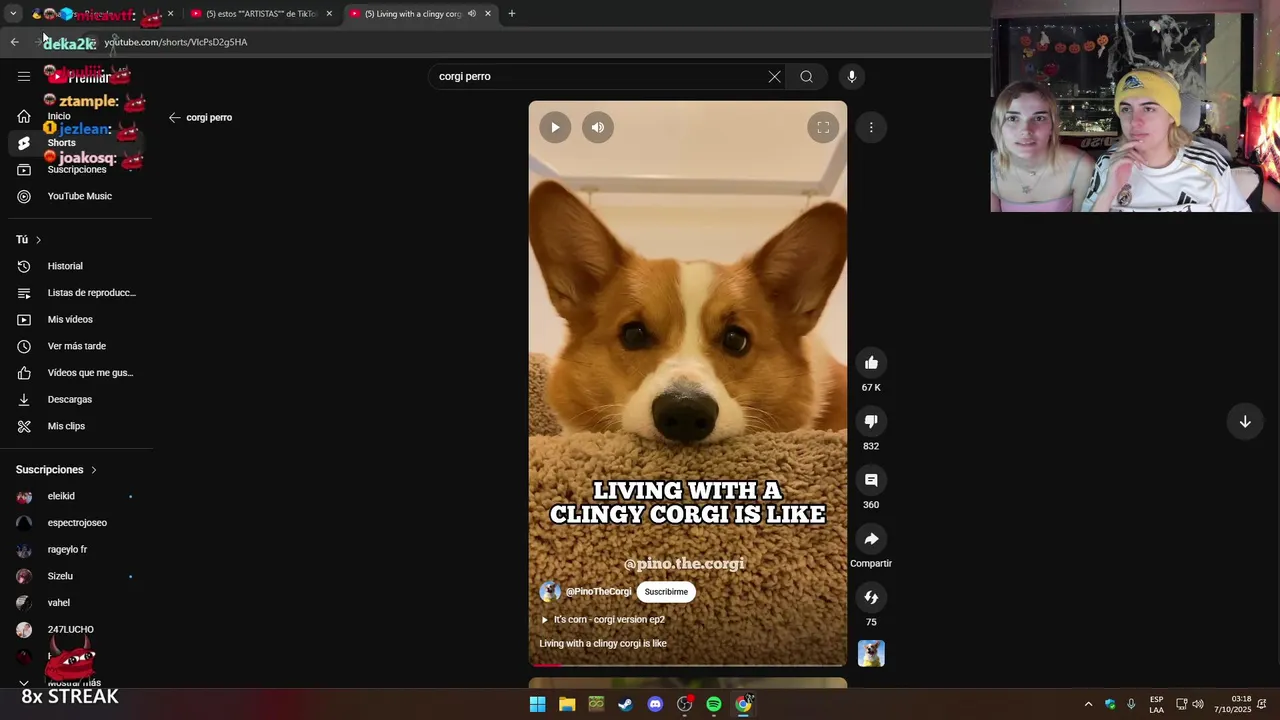Open File Explorer from taskbar
Viewport: 1280px width, 720px height.
(x=567, y=704)
